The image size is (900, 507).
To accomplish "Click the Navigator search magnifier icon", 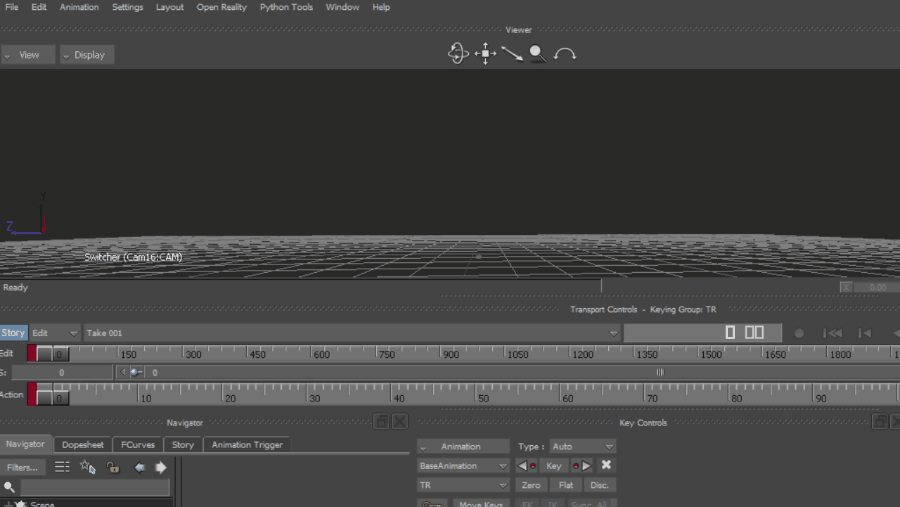I will (9, 487).
